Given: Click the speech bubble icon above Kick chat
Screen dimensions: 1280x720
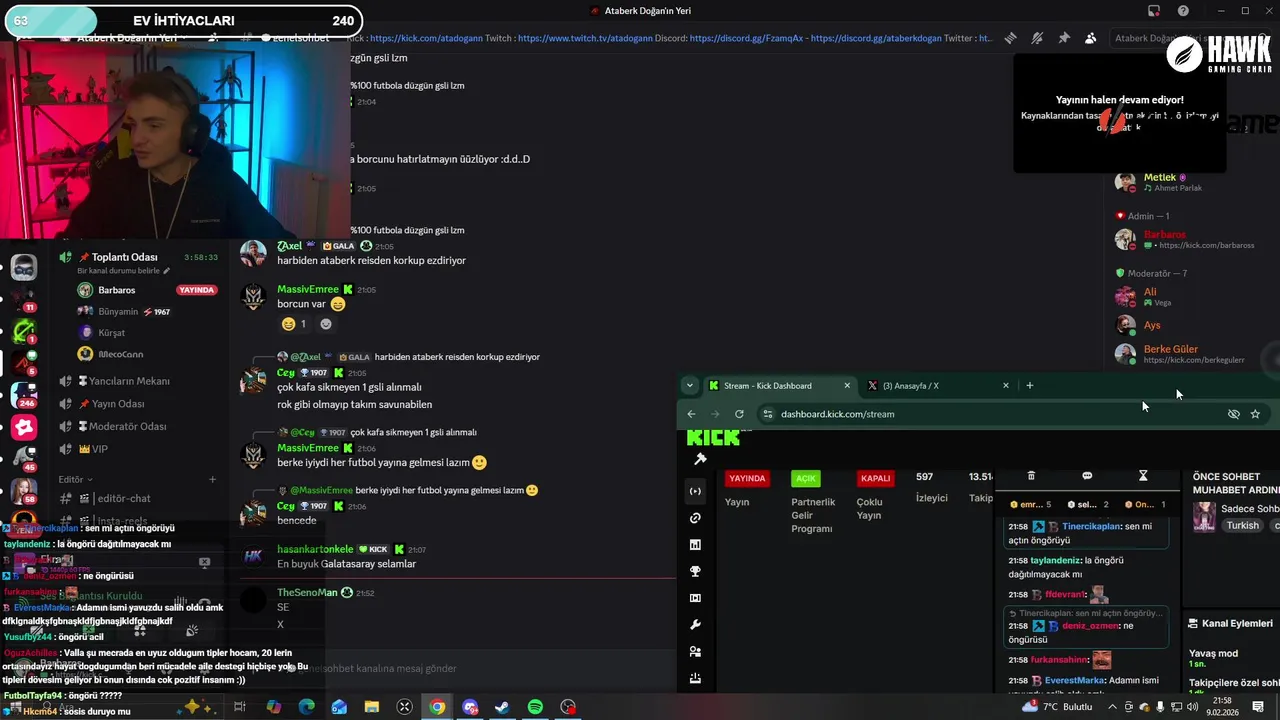Looking at the screenshot, I should 1087,476.
